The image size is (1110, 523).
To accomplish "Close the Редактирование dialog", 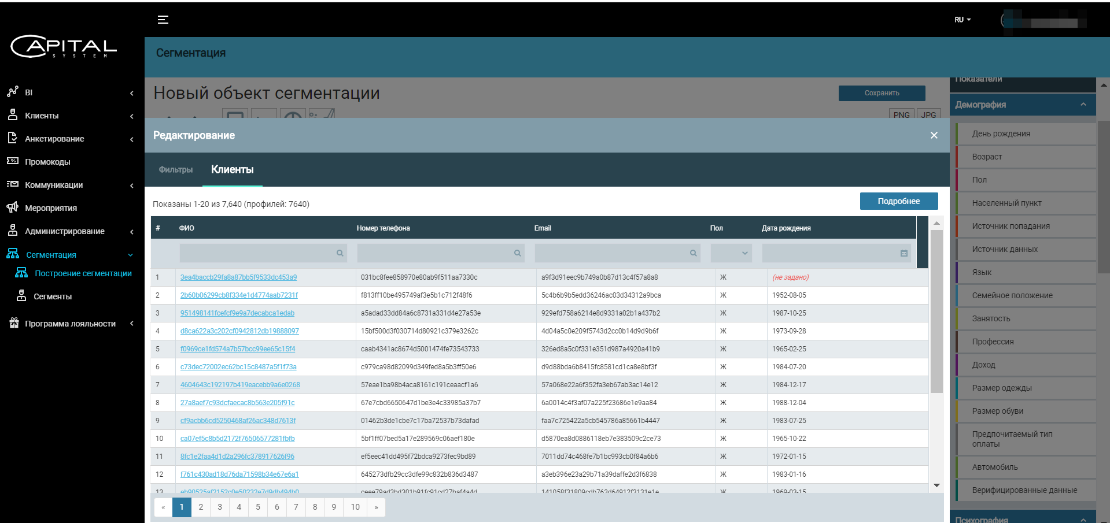I will (x=934, y=135).
